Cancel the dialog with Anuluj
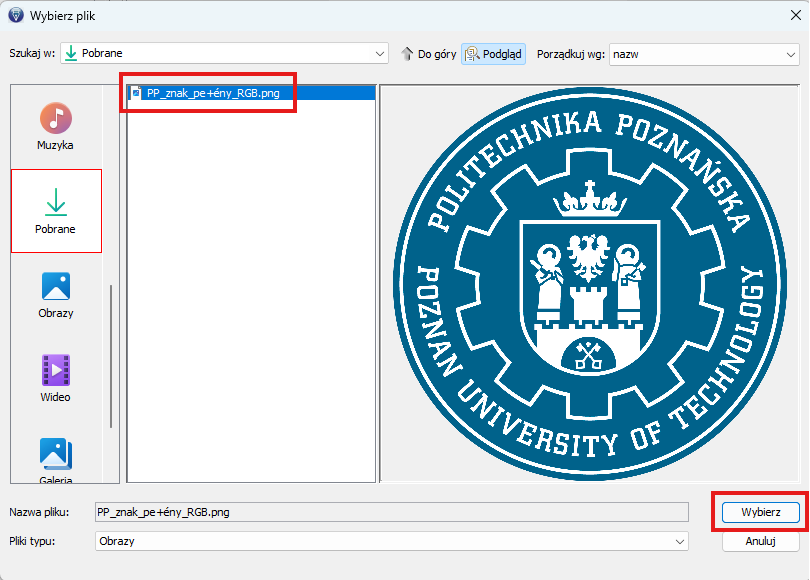 760,541
